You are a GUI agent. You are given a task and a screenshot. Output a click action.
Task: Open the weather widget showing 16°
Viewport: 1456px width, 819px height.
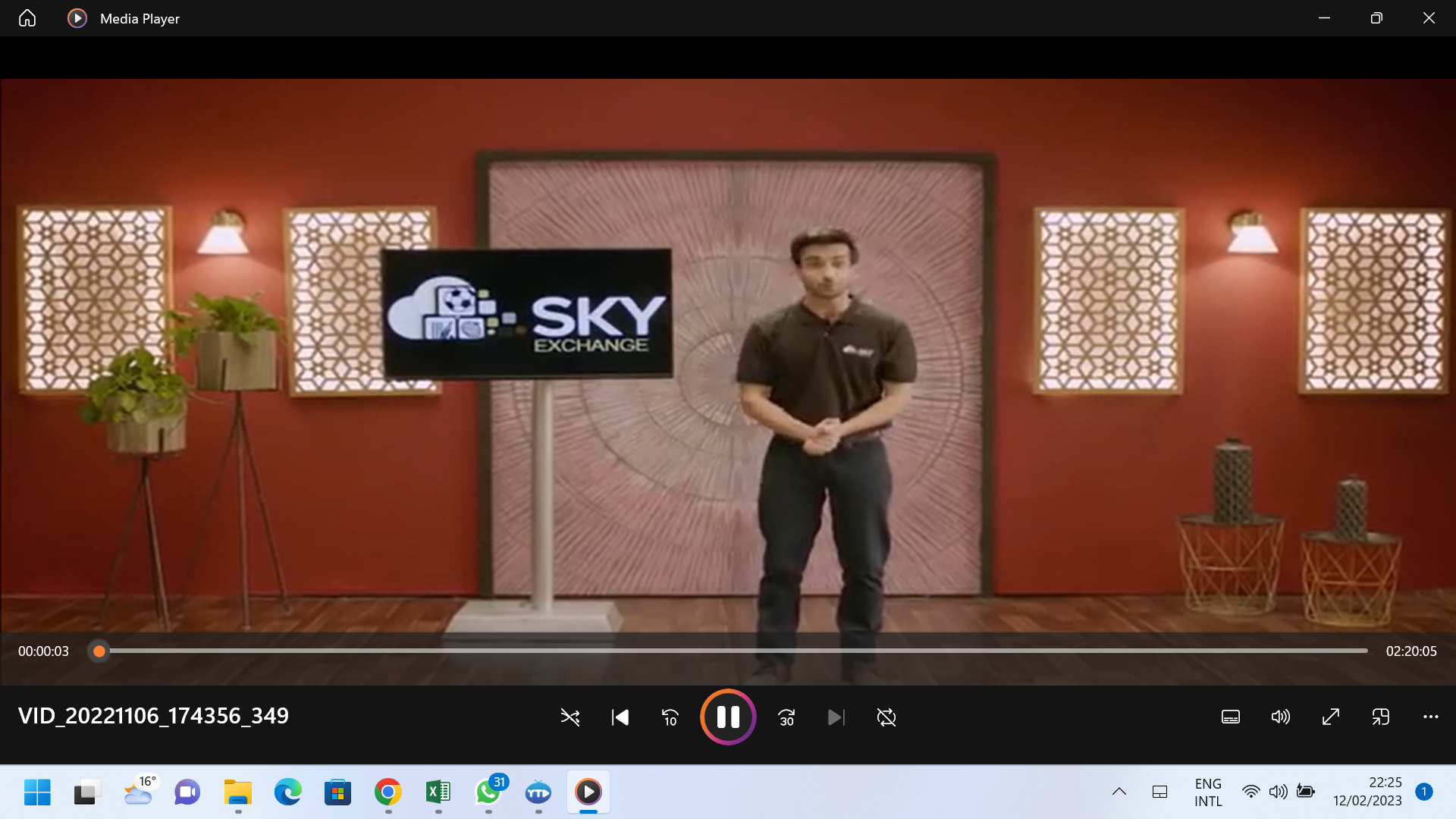(139, 791)
